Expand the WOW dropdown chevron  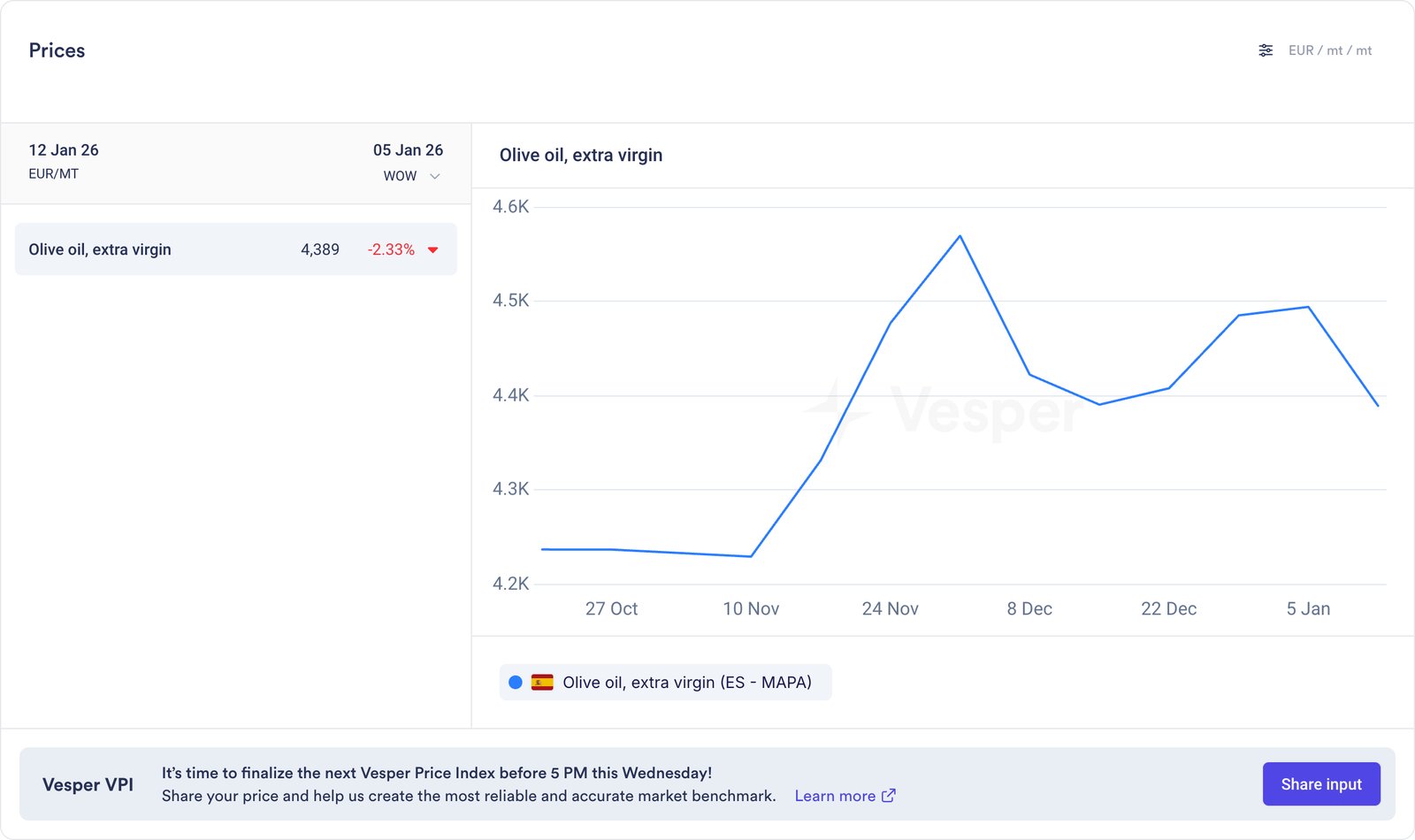coord(435,176)
